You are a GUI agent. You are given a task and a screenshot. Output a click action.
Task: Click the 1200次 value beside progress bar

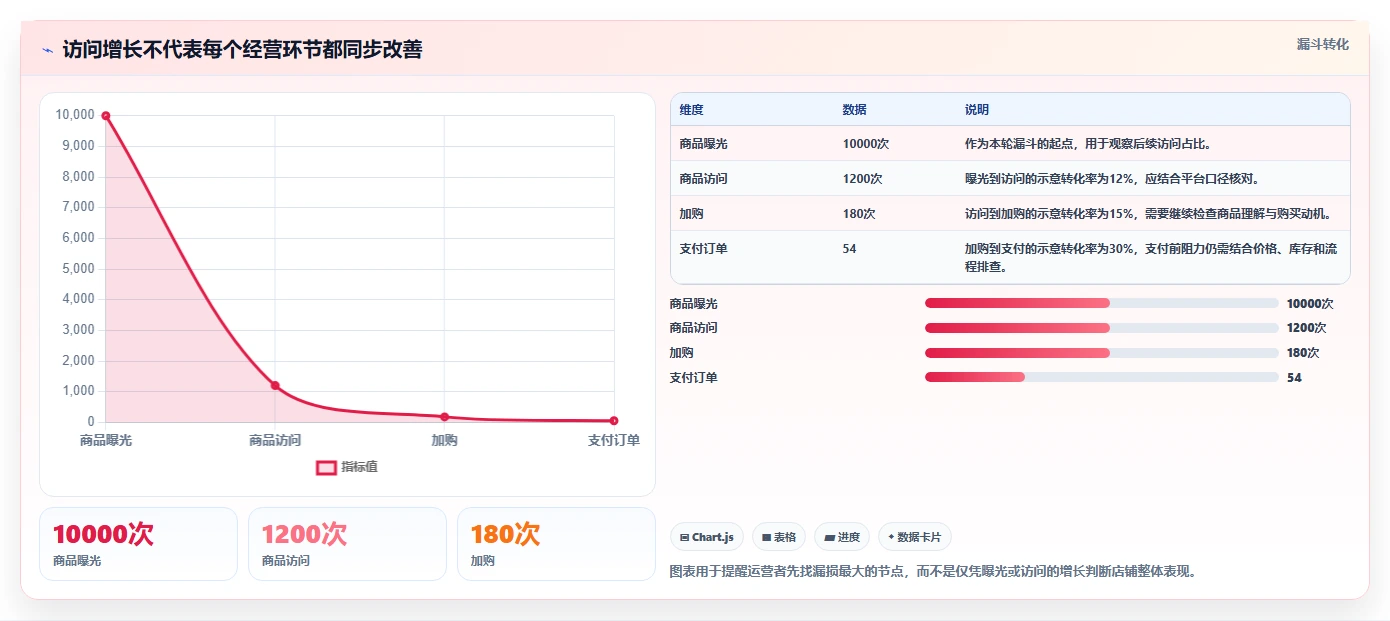[x=1307, y=328]
